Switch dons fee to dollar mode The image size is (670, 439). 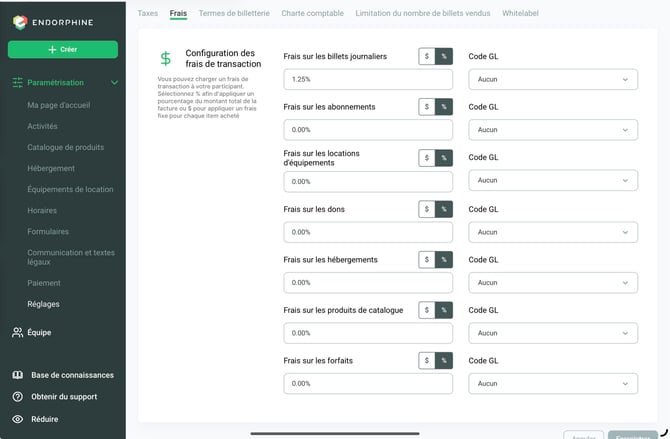(426, 209)
